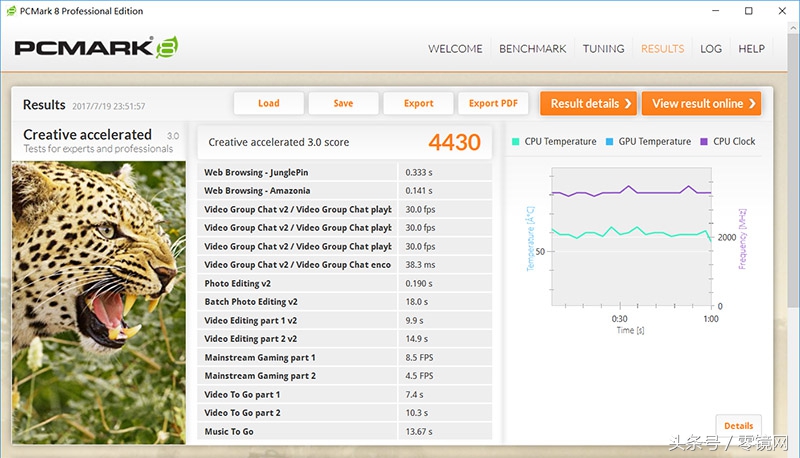Viewport: 800px width, 458px height.
Task: Select the Video Group Chat encoding row
Action: click(x=344, y=265)
